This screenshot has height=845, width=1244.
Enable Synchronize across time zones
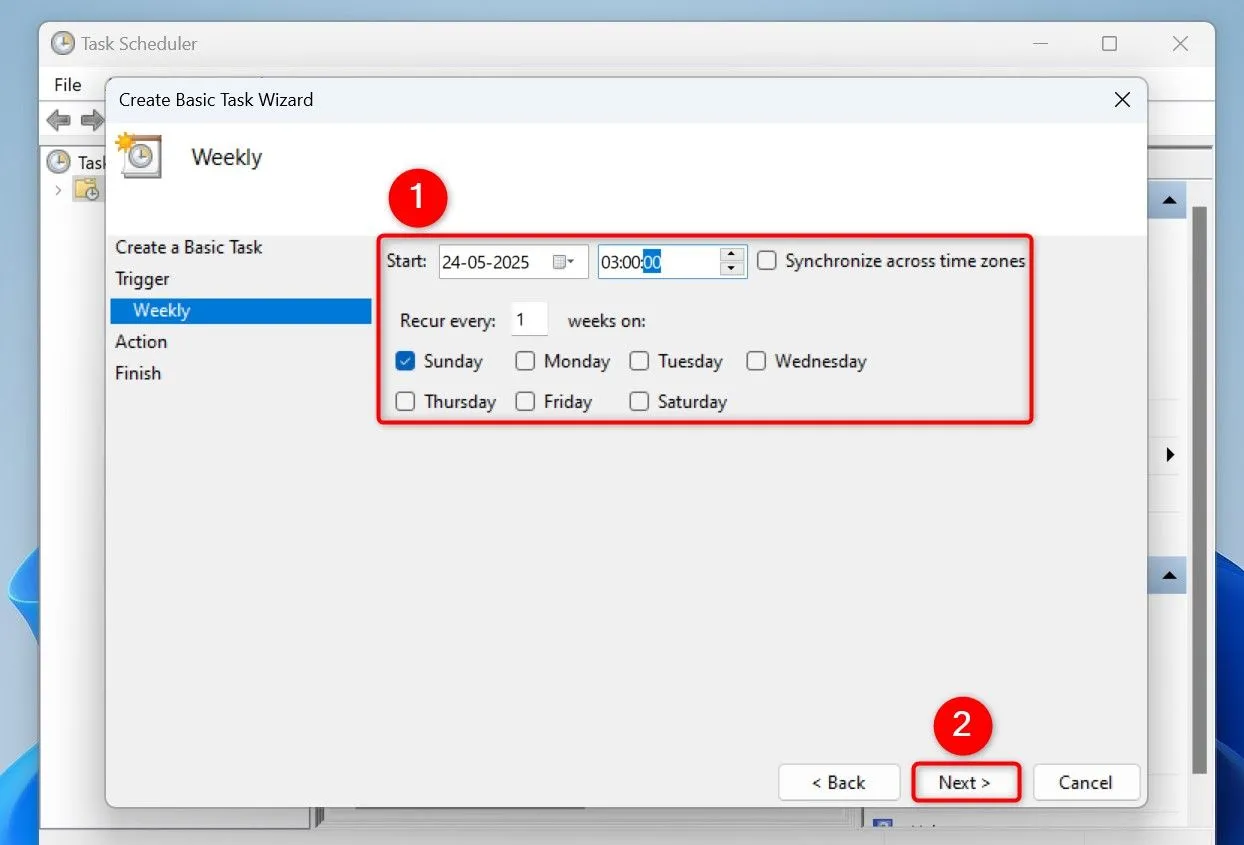[766, 260]
